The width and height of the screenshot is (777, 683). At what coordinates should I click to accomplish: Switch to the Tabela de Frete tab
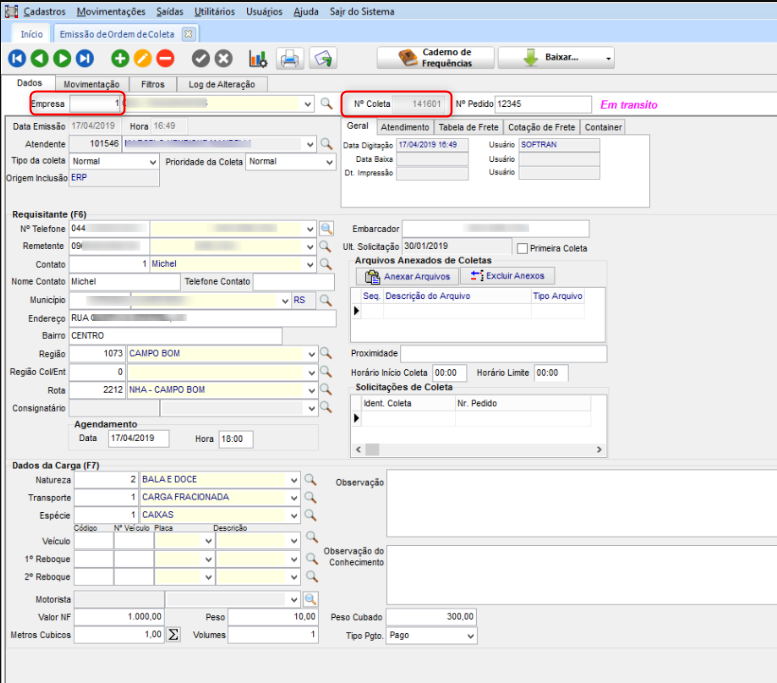pyautogui.click(x=468, y=127)
